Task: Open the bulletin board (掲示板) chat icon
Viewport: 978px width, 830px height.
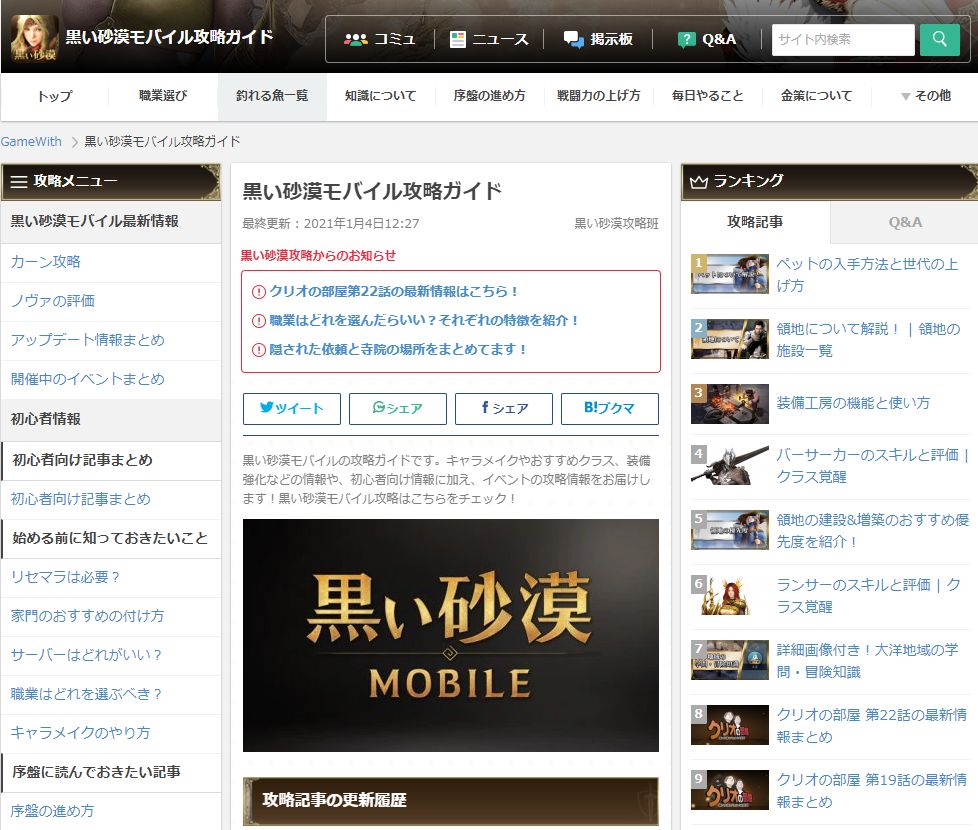Action: click(x=573, y=39)
